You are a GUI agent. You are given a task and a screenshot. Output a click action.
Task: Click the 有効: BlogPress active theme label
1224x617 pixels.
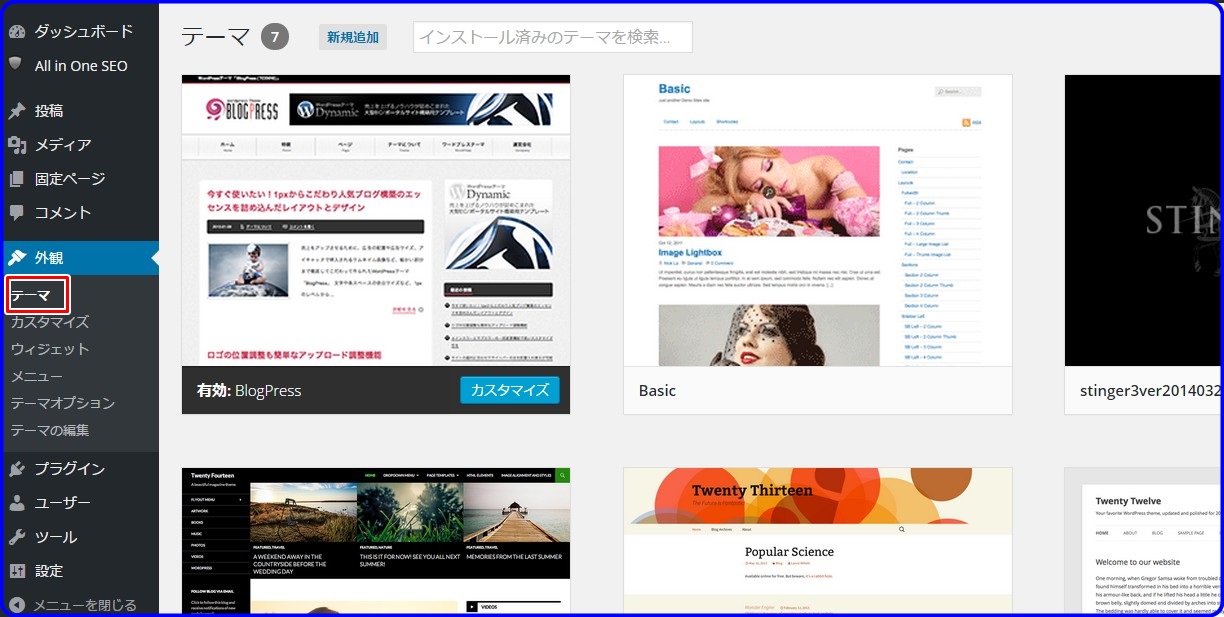click(249, 390)
